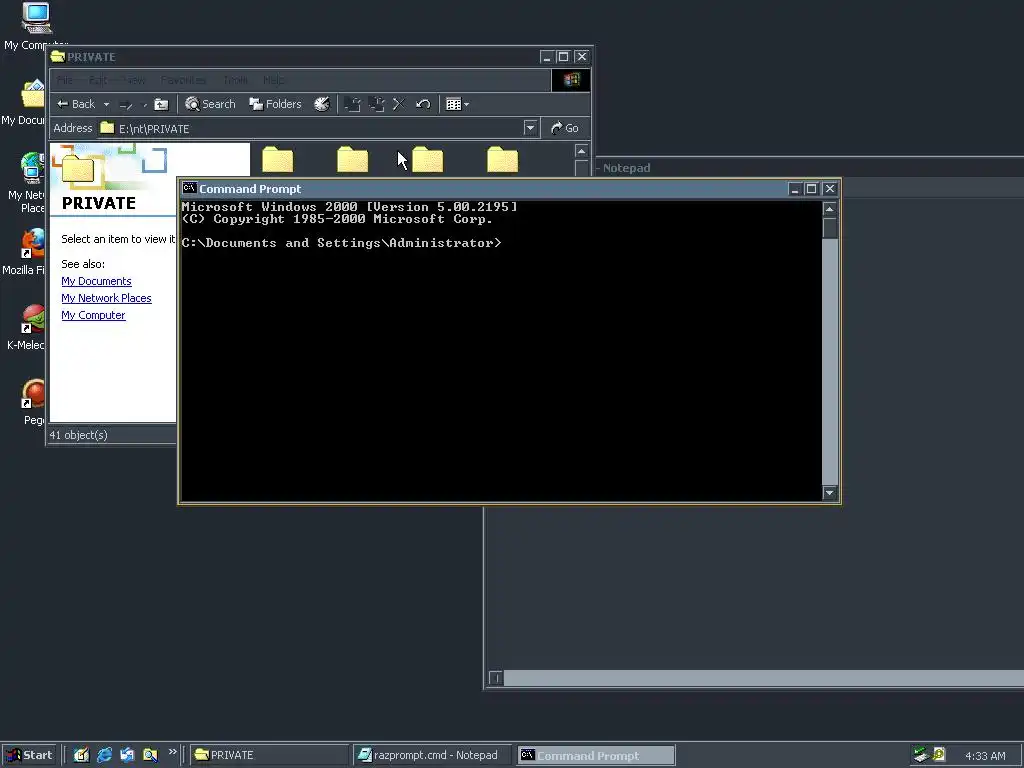
Task: Minimize the PRIVATE explorer window
Action: point(547,57)
